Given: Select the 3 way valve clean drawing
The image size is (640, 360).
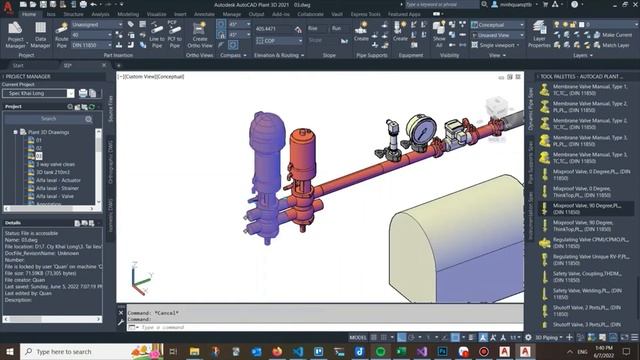Looking at the screenshot, I should click(55, 164).
